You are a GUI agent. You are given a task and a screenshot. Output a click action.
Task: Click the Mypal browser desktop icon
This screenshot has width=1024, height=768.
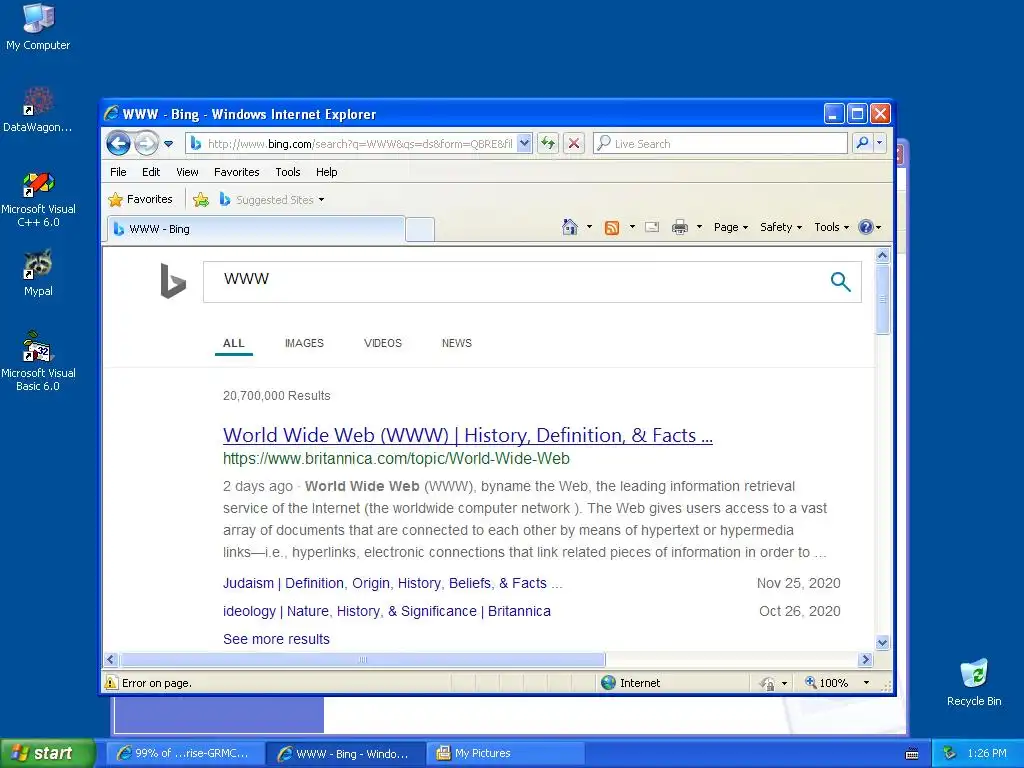(x=38, y=273)
